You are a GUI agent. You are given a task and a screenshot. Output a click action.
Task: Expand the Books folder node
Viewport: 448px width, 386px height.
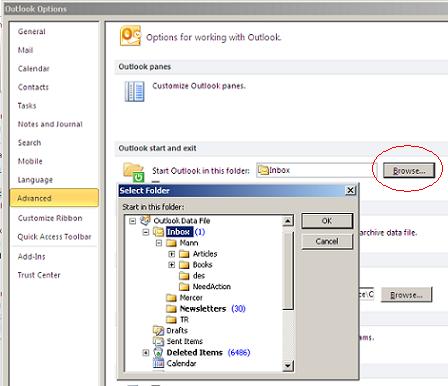[172, 265]
